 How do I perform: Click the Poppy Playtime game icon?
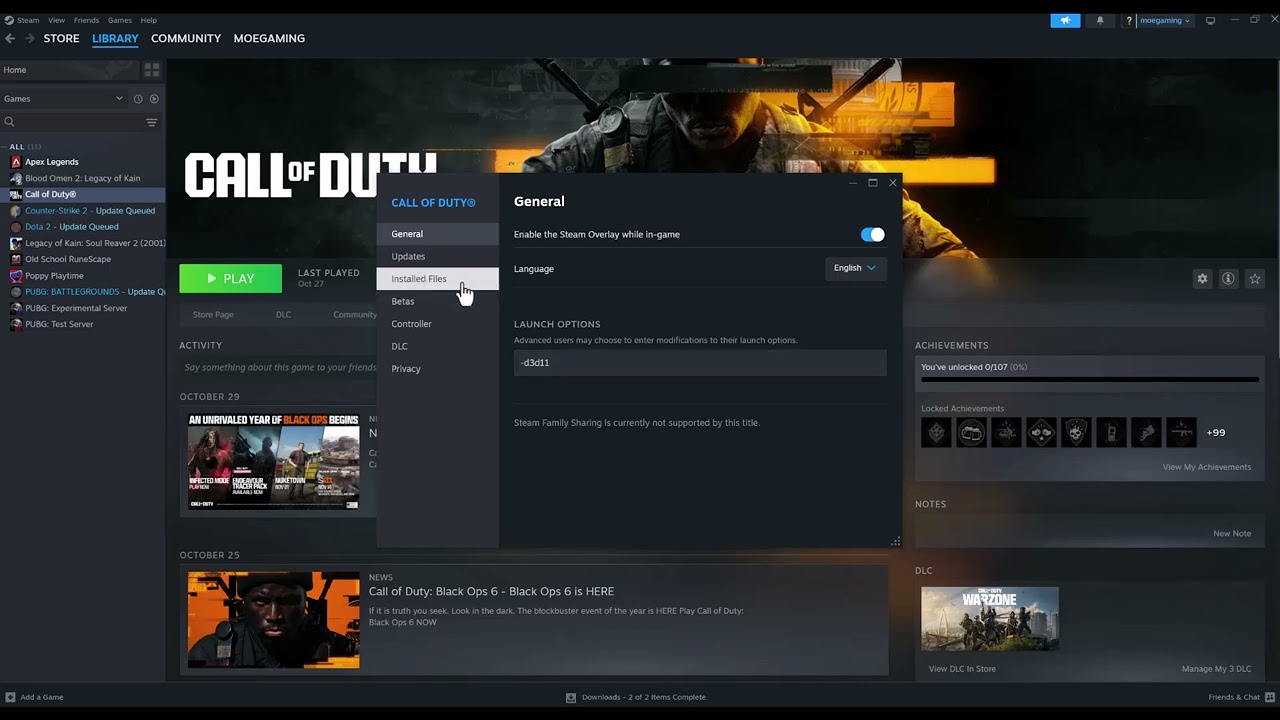pyautogui.click(x=16, y=276)
